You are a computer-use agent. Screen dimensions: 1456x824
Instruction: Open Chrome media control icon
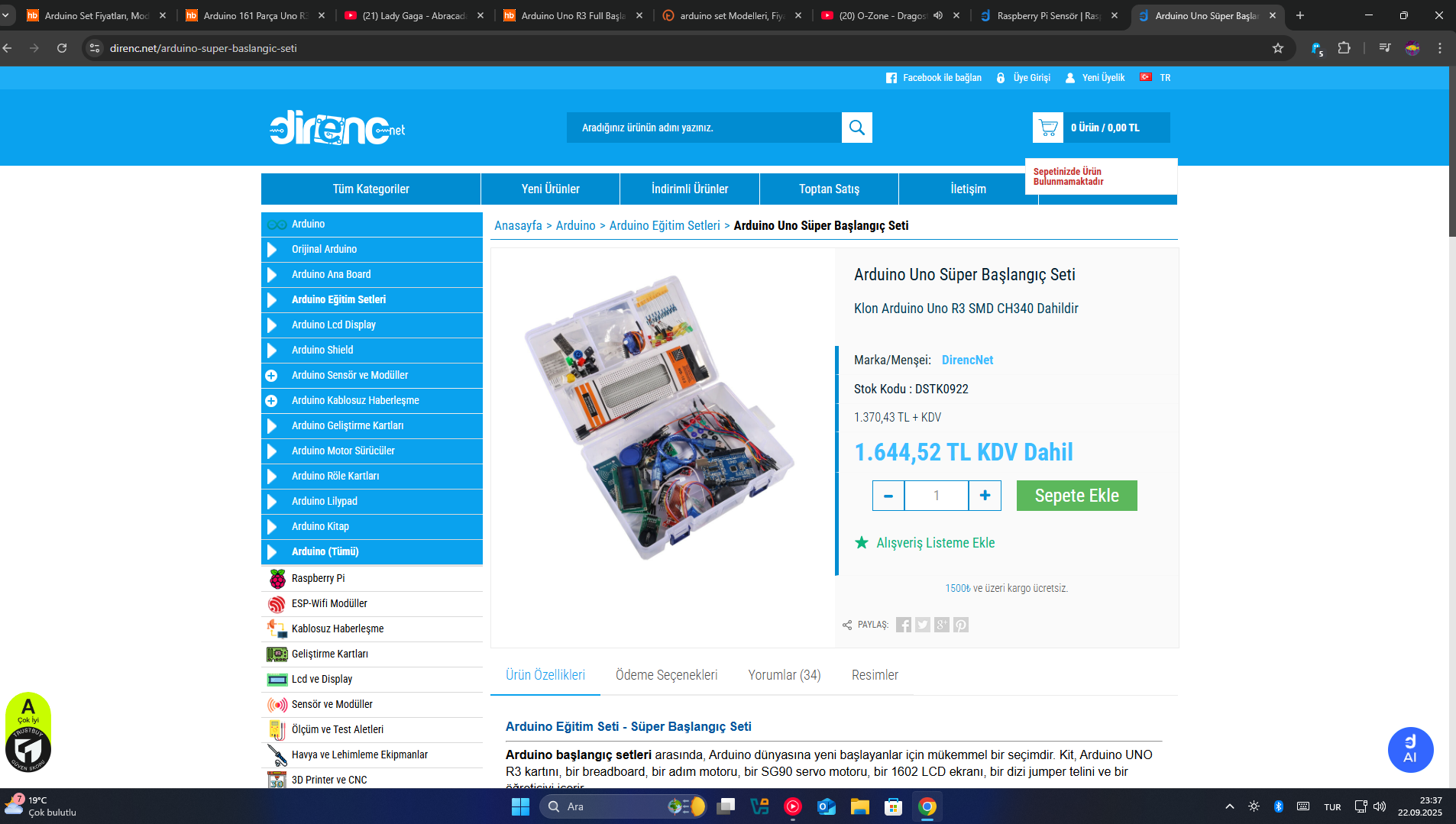1385,48
